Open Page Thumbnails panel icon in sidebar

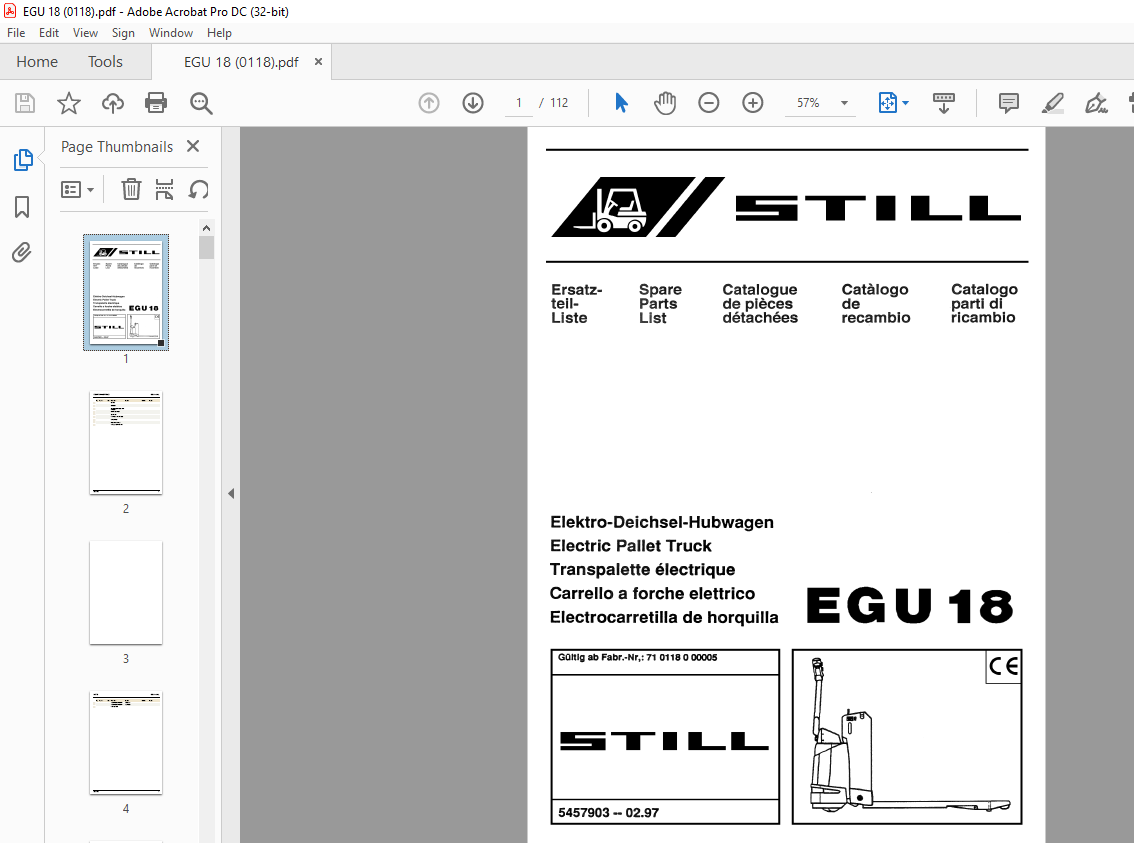pos(22,160)
